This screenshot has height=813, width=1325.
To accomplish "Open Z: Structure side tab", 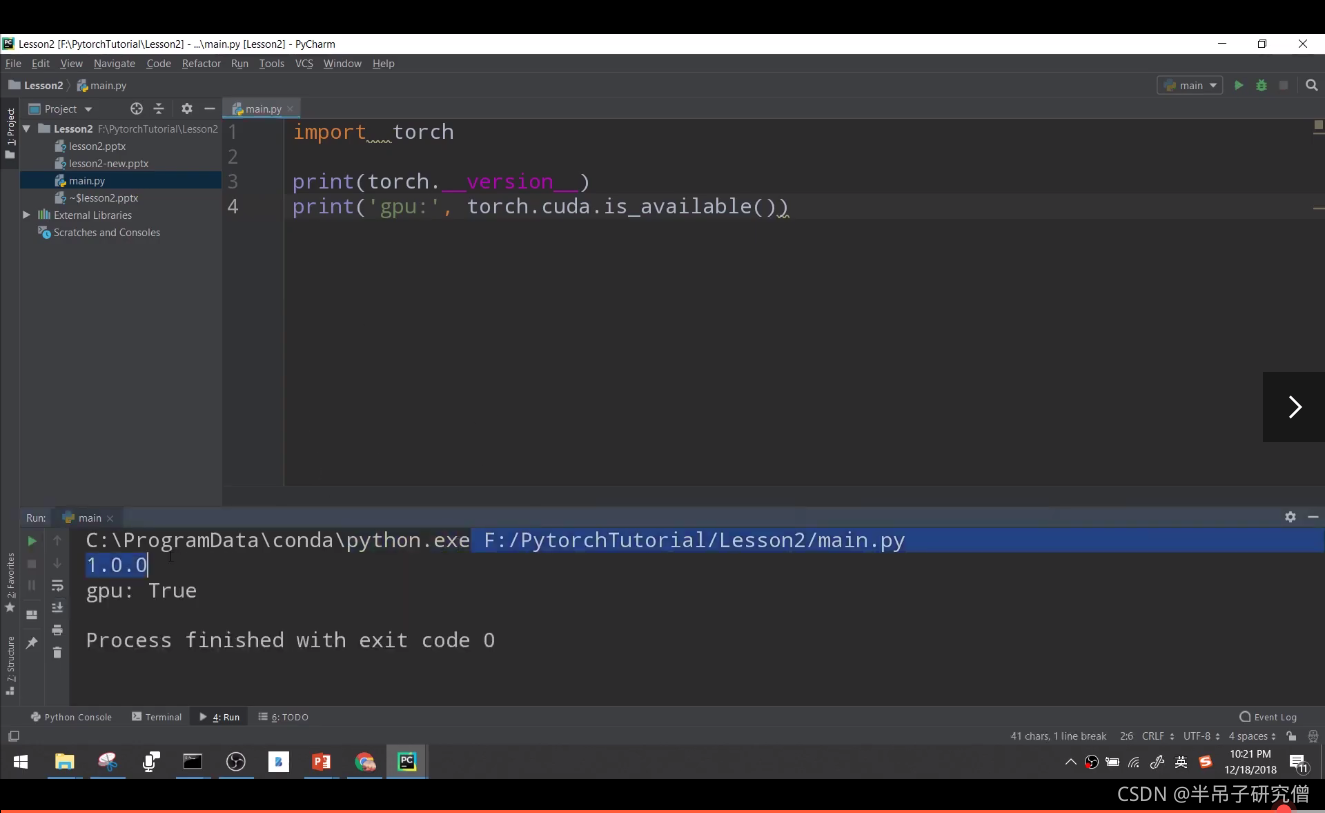I will pos(10,665).
